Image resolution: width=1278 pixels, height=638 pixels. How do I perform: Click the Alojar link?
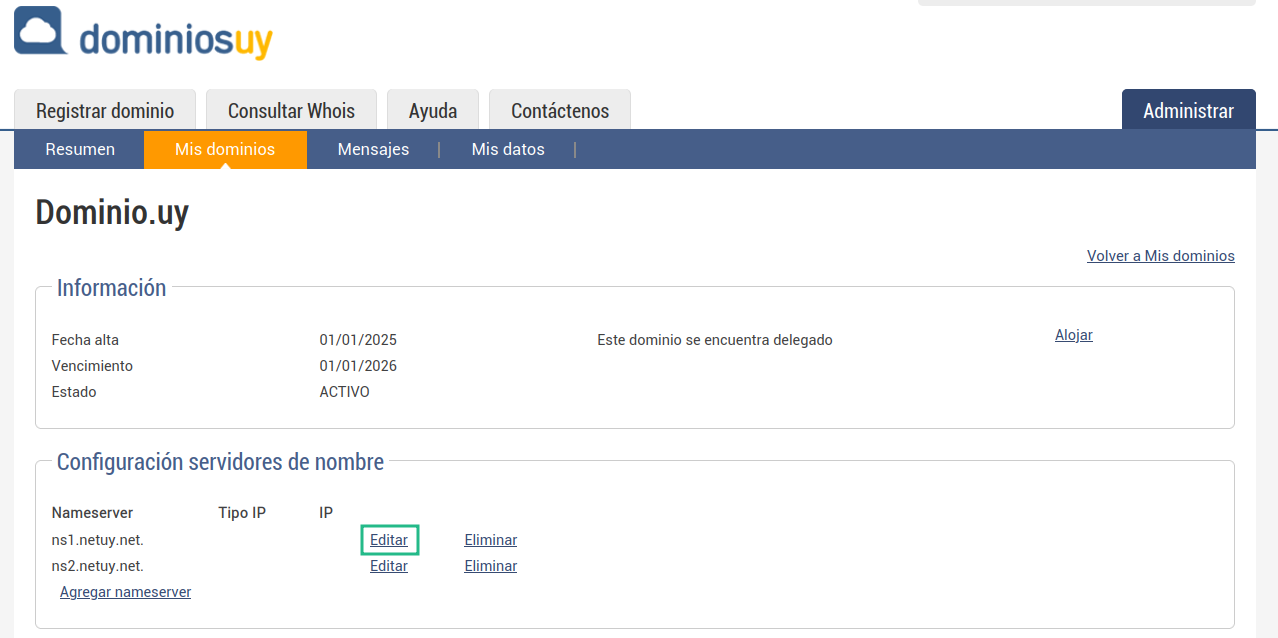pyautogui.click(x=1073, y=335)
